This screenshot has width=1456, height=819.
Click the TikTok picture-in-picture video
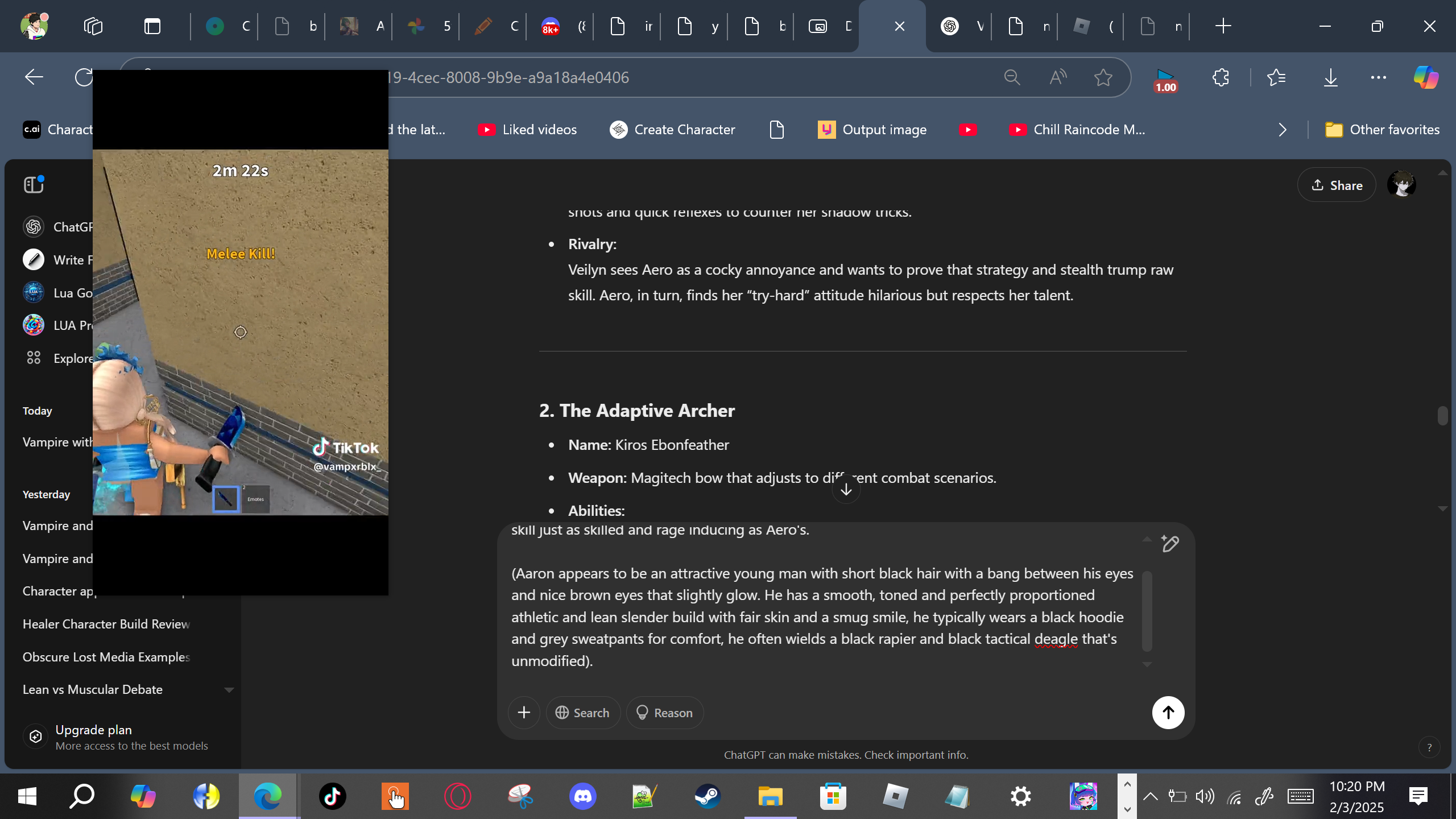click(x=241, y=332)
